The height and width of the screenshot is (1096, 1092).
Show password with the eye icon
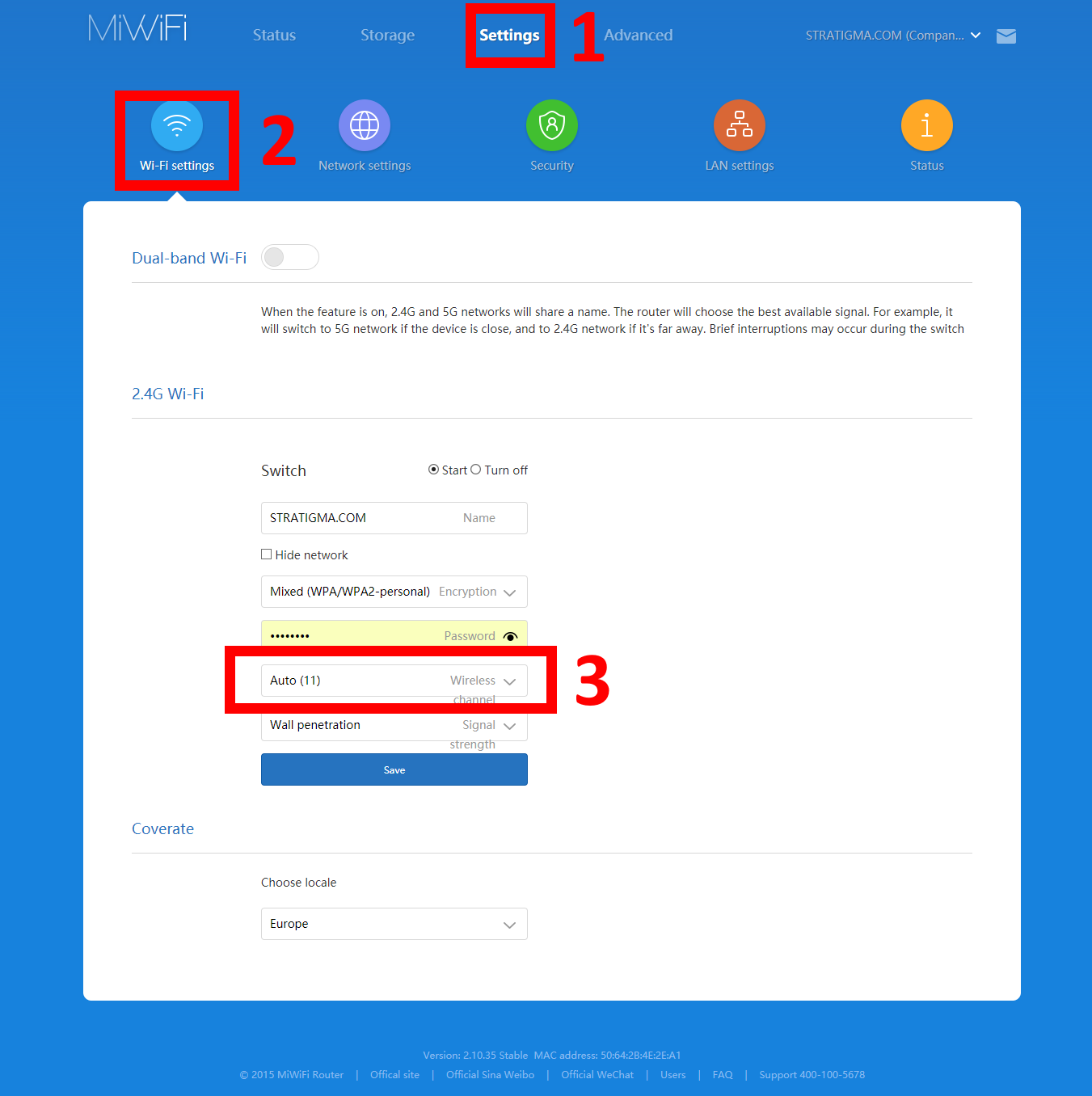510,636
